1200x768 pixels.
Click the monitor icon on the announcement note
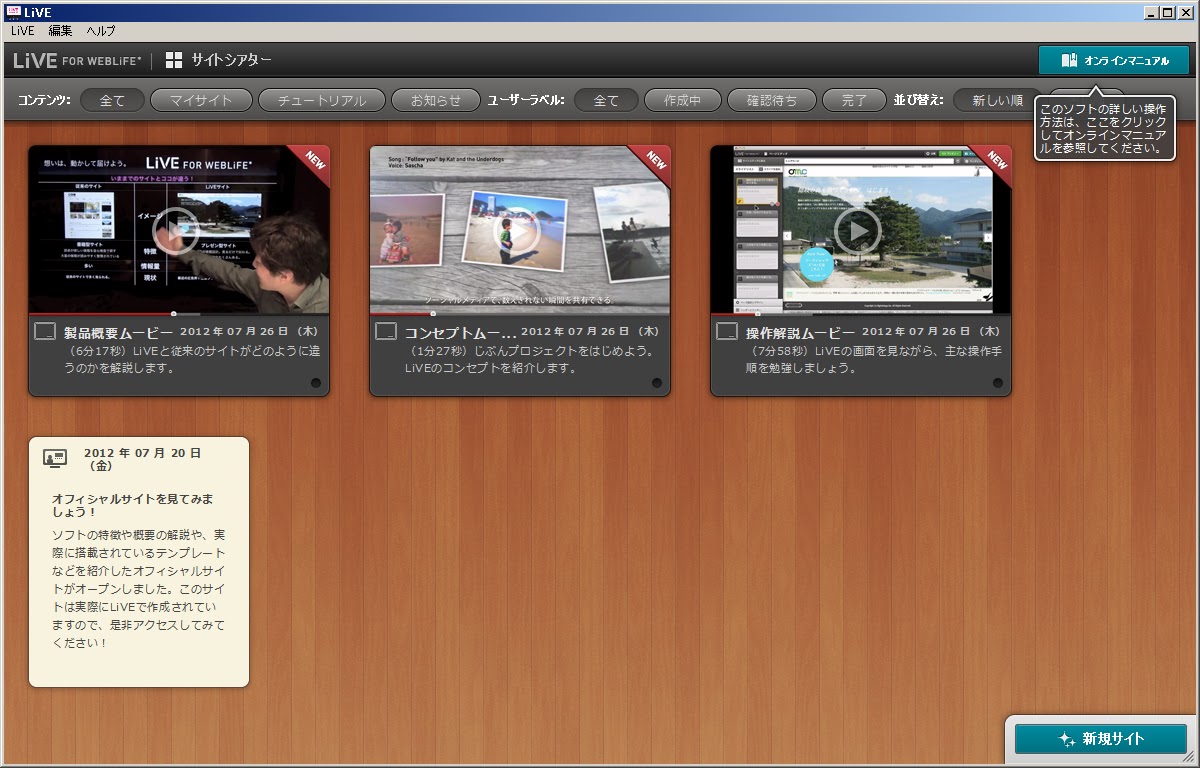click(55, 458)
